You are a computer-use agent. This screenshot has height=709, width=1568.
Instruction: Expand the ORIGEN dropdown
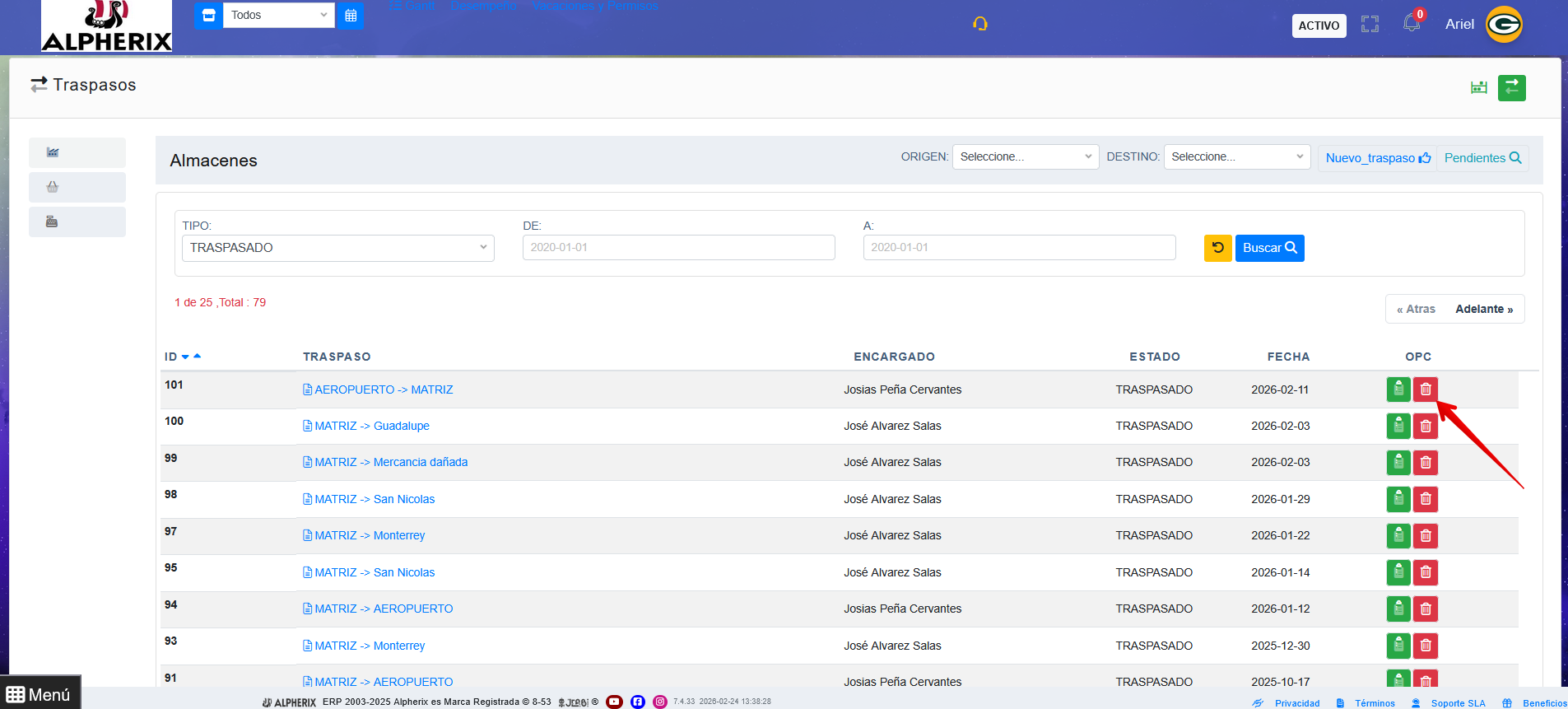pyautogui.click(x=1025, y=156)
